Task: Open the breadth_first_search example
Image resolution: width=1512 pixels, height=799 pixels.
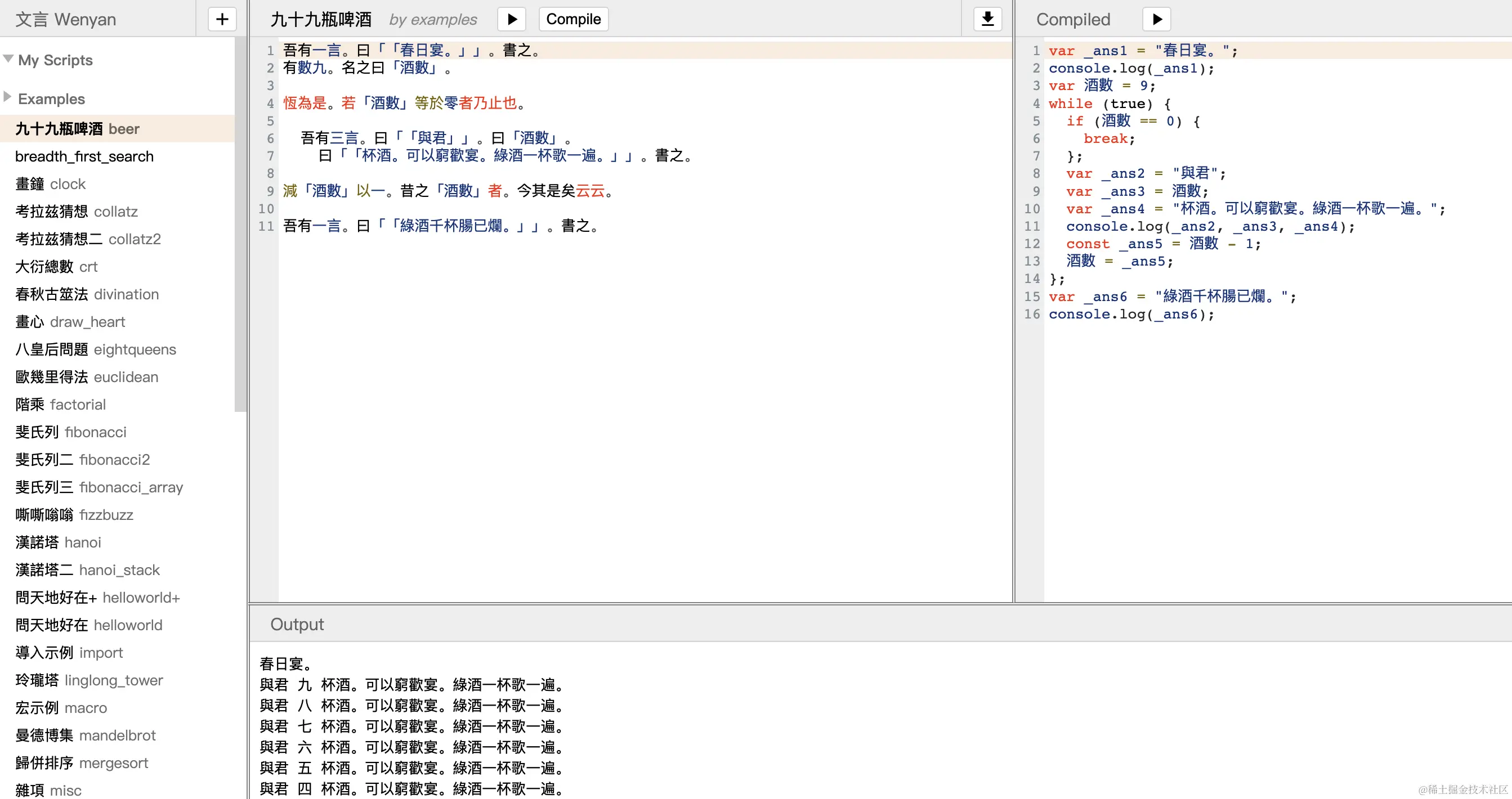Action: point(84,156)
